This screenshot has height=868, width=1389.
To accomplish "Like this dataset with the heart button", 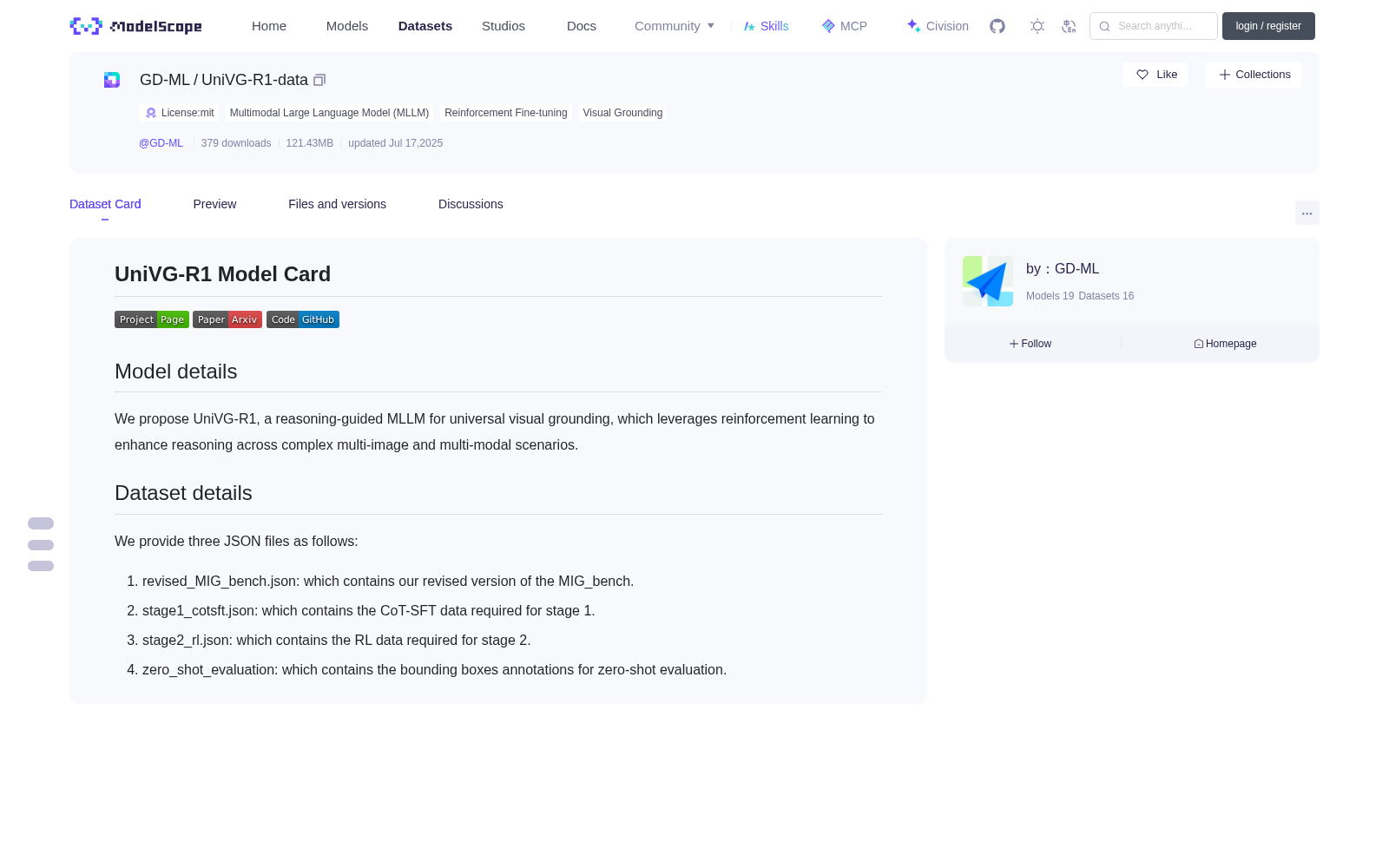I will tap(1155, 75).
